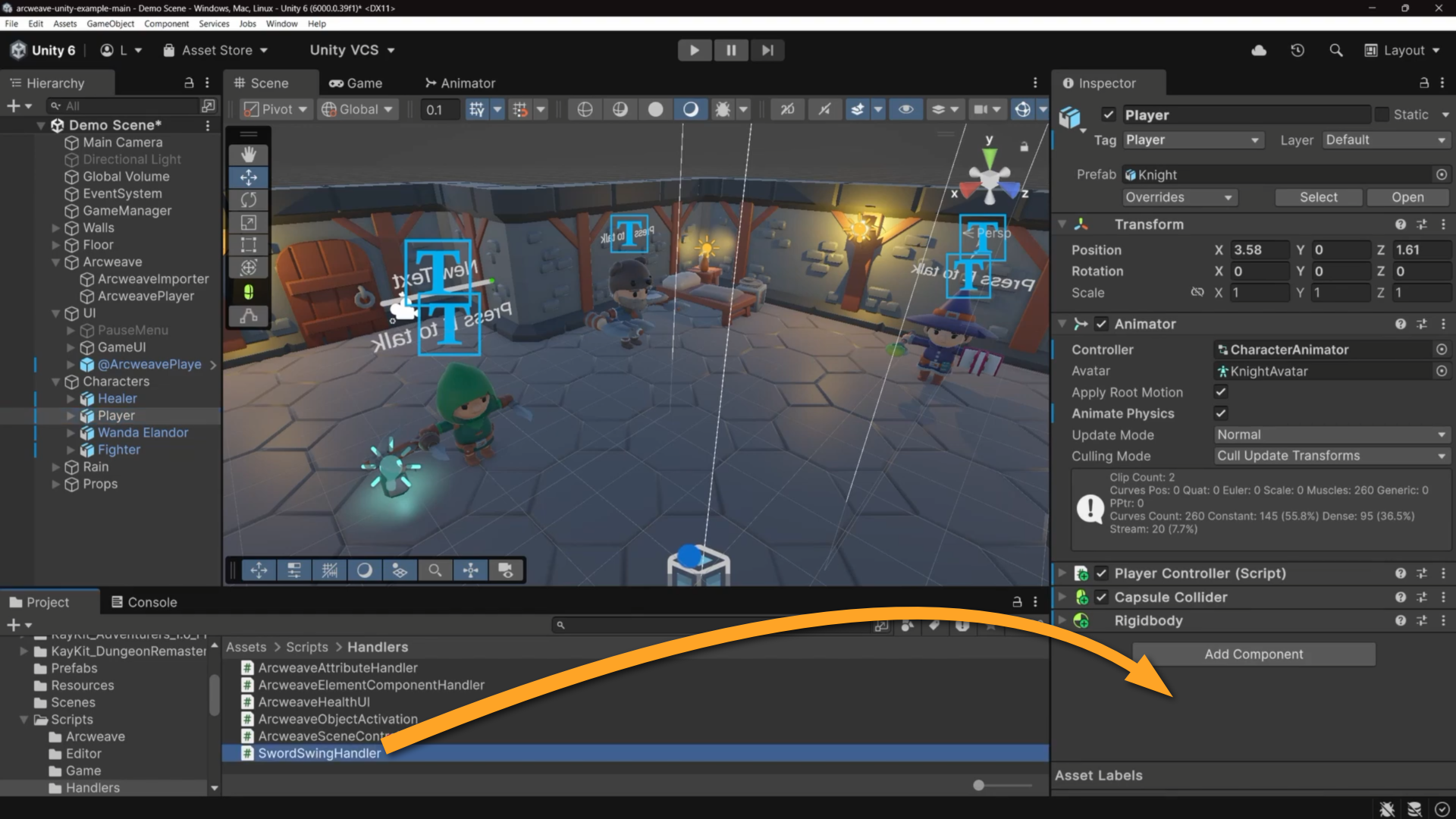Open the Layout dropdown
Screen dimensions: 1456x819
[x=1402, y=50]
